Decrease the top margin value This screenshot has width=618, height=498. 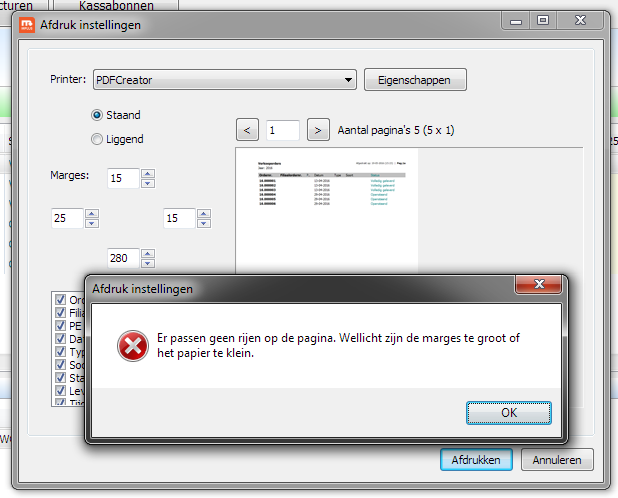point(148,183)
